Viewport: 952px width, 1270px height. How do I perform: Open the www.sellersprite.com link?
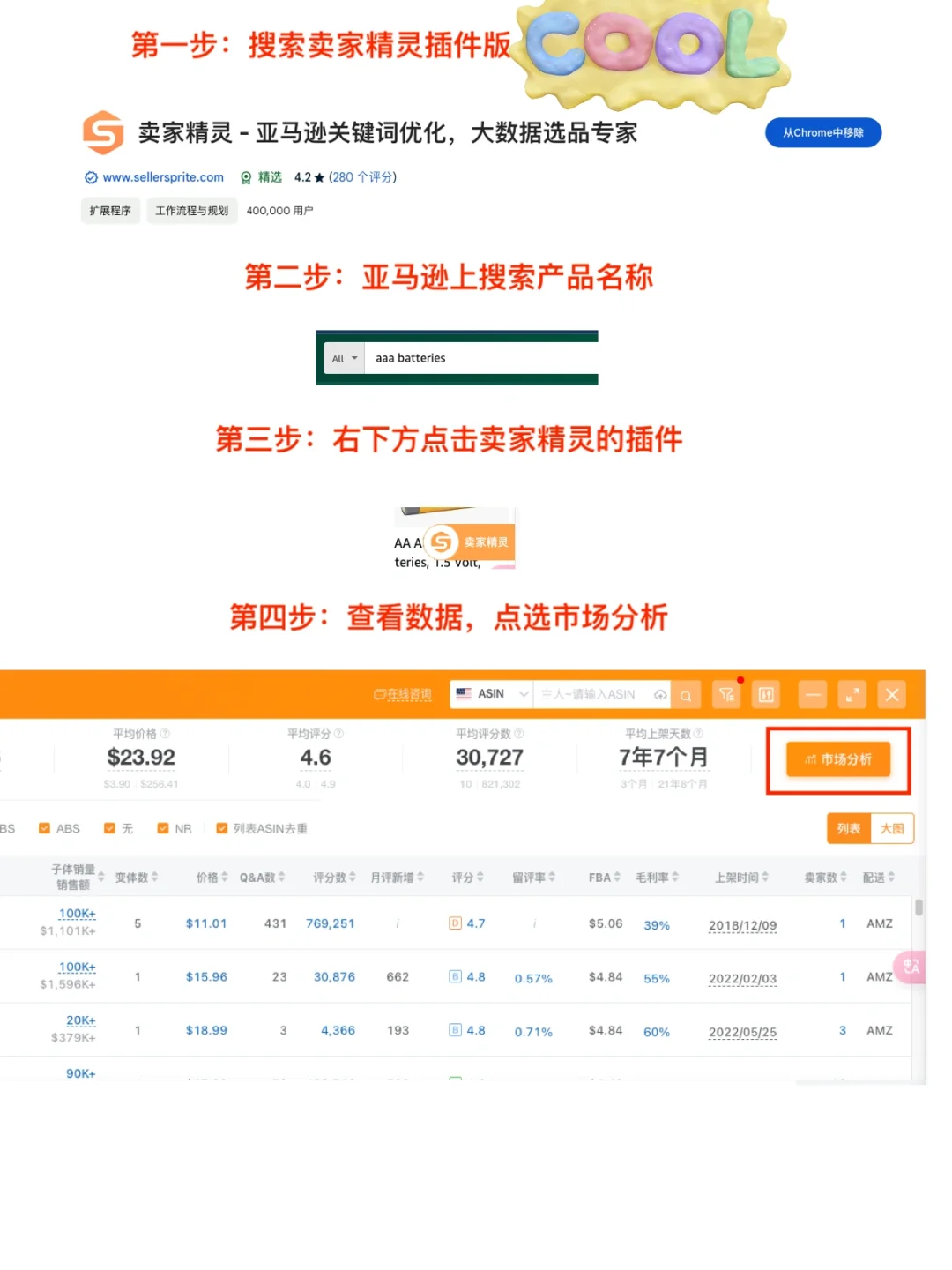(163, 177)
